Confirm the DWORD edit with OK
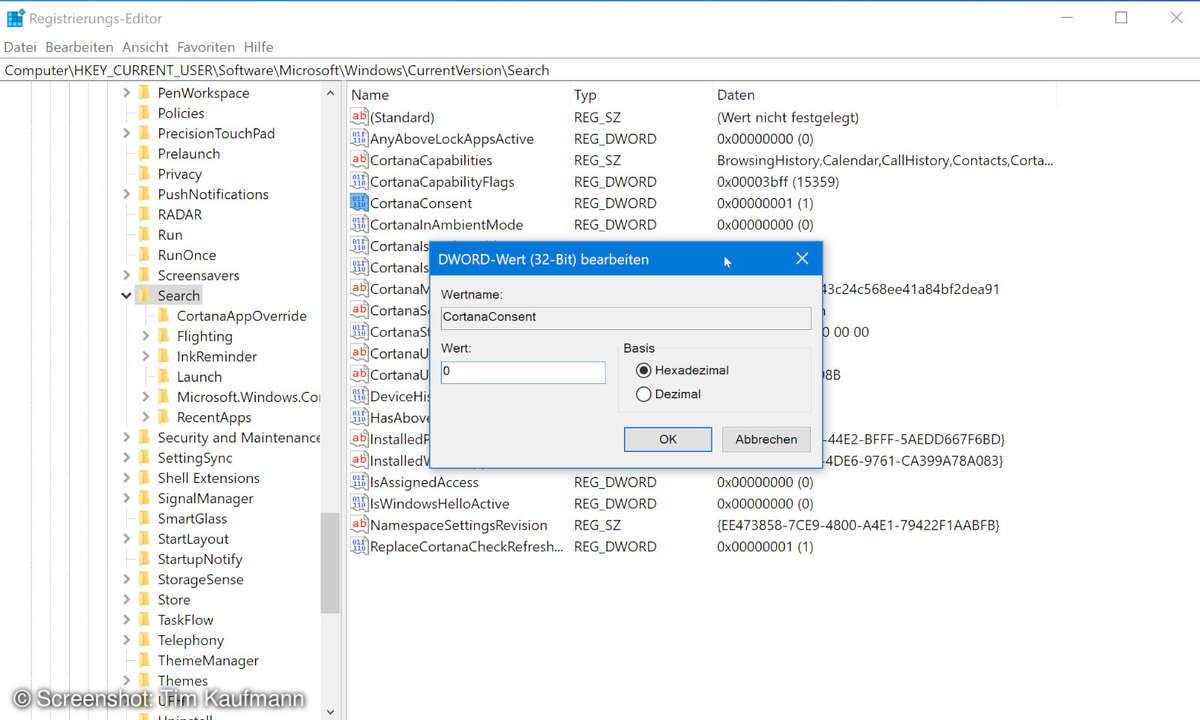This screenshot has width=1200, height=720. 668,439
